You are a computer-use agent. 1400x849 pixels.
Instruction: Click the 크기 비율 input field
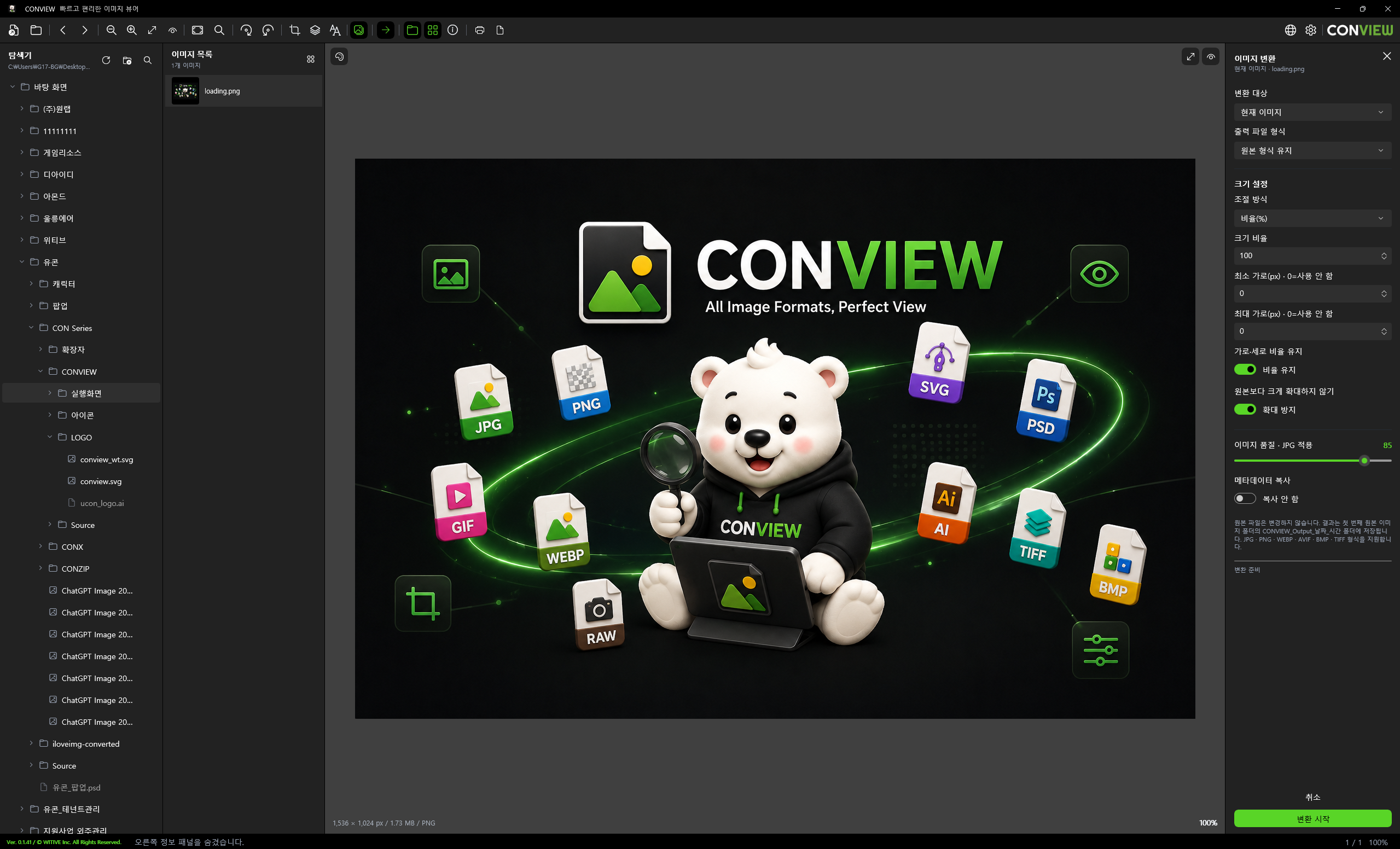pyautogui.click(x=1312, y=255)
